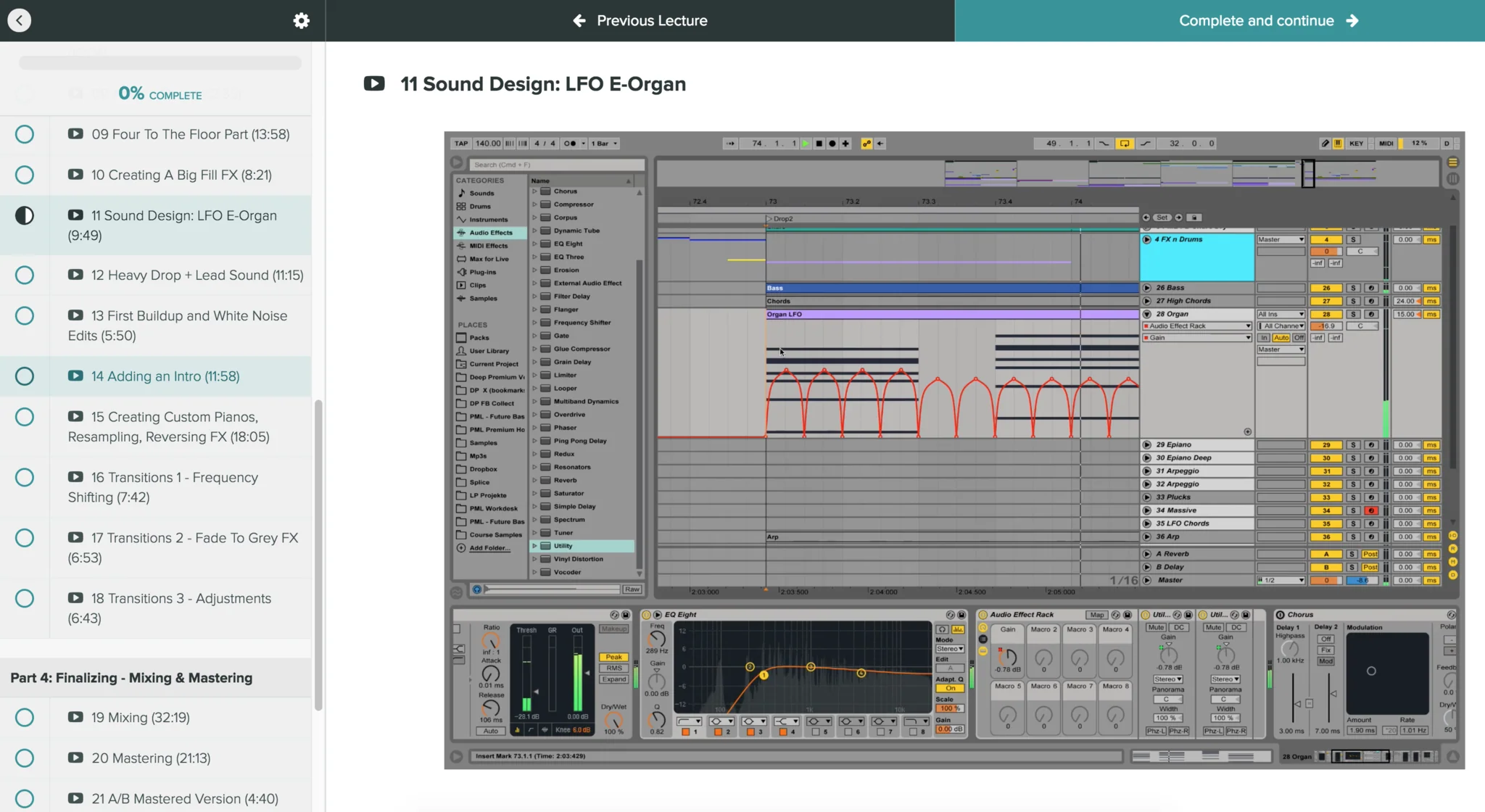Click the stop button in Ableton transport
This screenshot has height=812, width=1485.
pyautogui.click(x=819, y=144)
